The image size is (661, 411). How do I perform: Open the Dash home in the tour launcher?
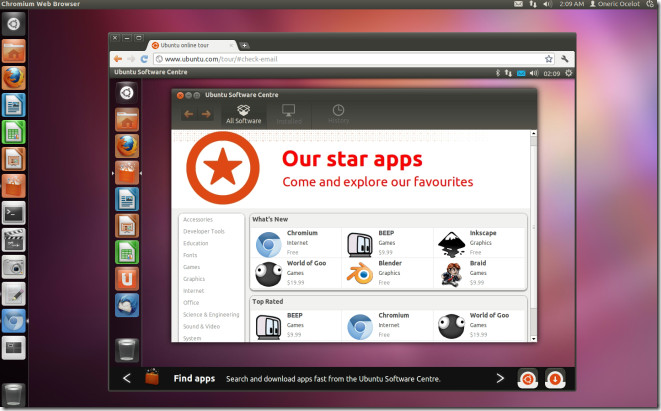(x=127, y=93)
